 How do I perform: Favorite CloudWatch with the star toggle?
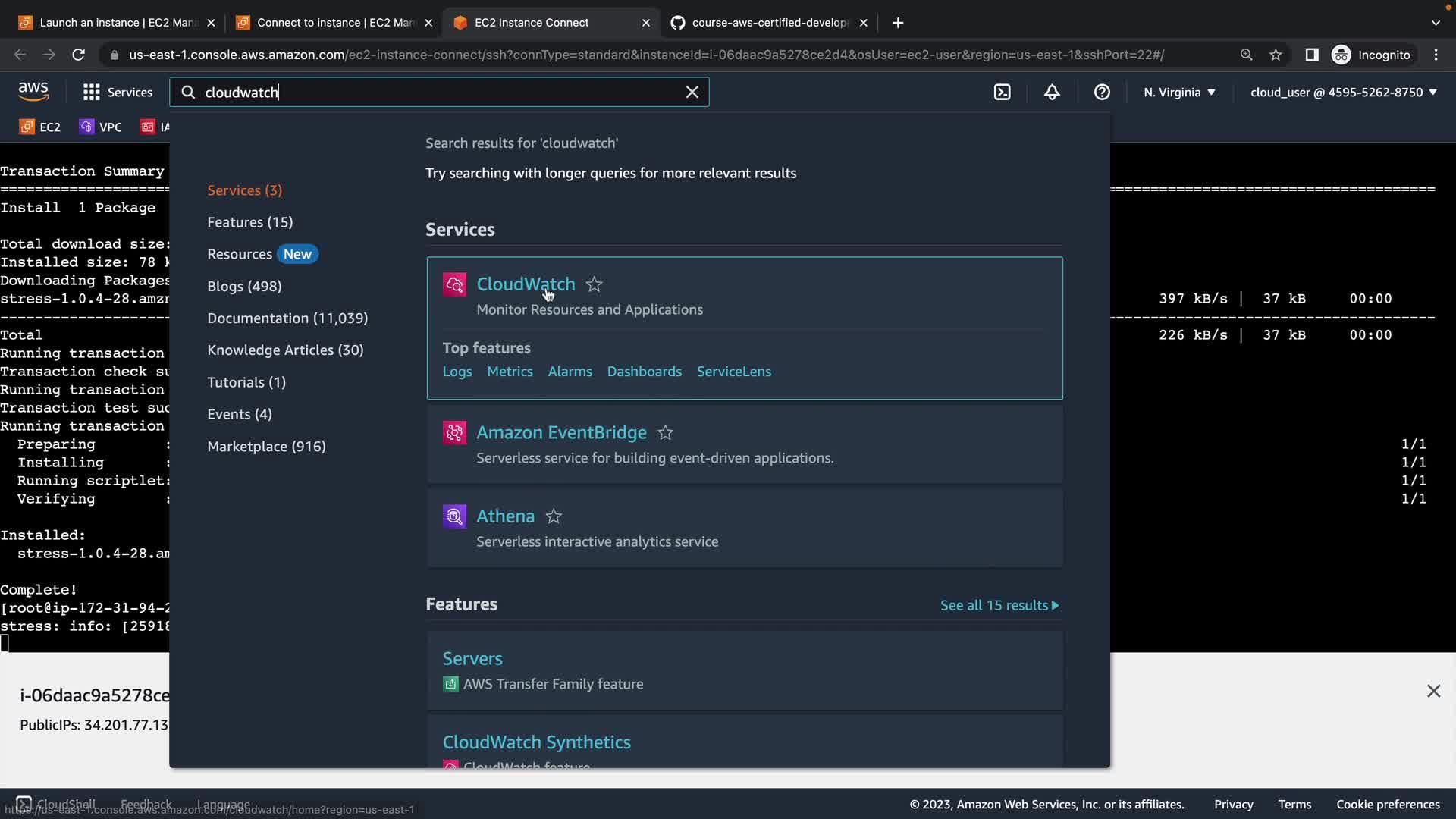pyautogui.click(x=595, y=284)
